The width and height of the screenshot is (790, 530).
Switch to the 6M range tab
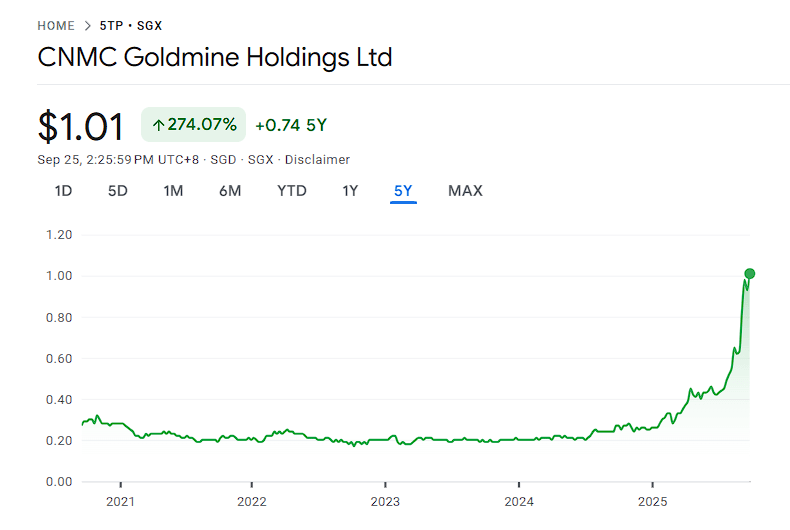(x=230, y=191)
